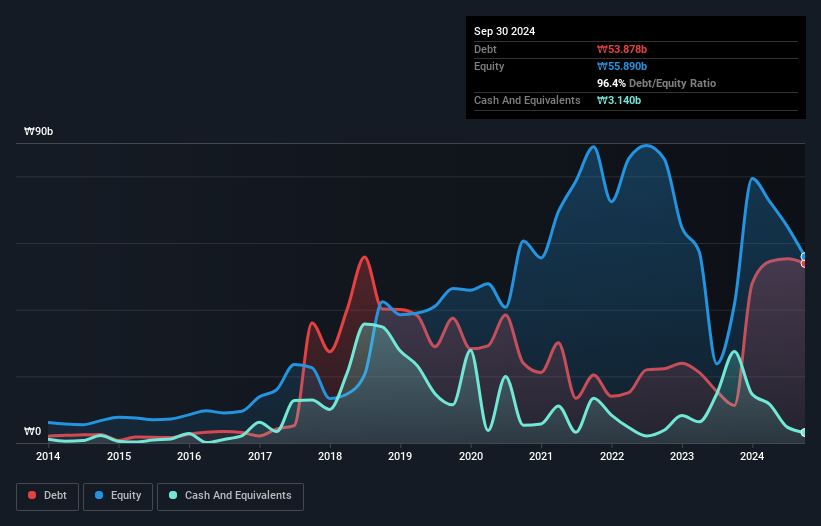Click the 2020 x-axis label
The image size is (821, 526).
(471, 456)
